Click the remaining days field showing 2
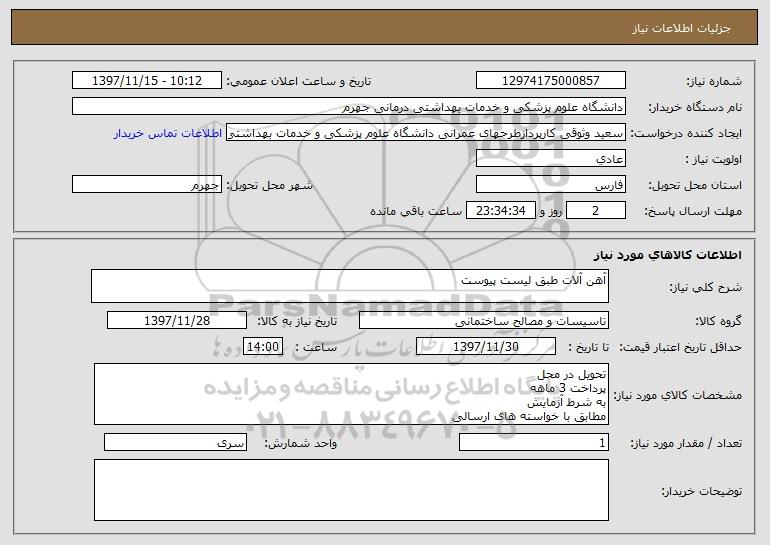The image size is (770, 545). [596, 211]
